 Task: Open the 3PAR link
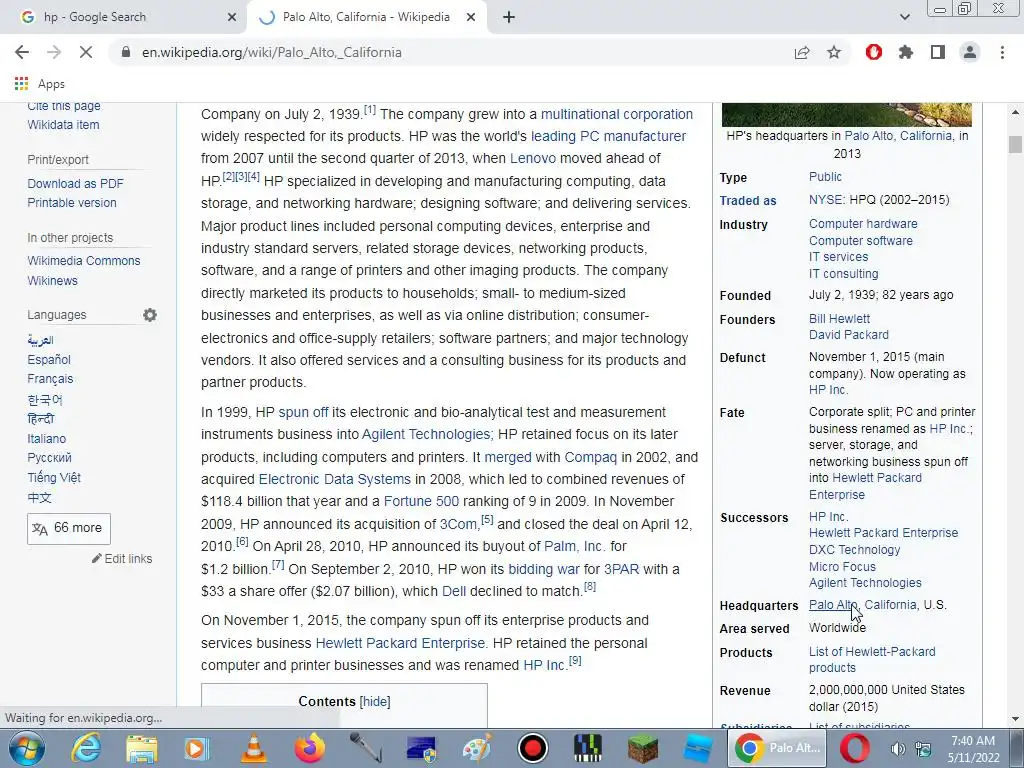(621, 569)
